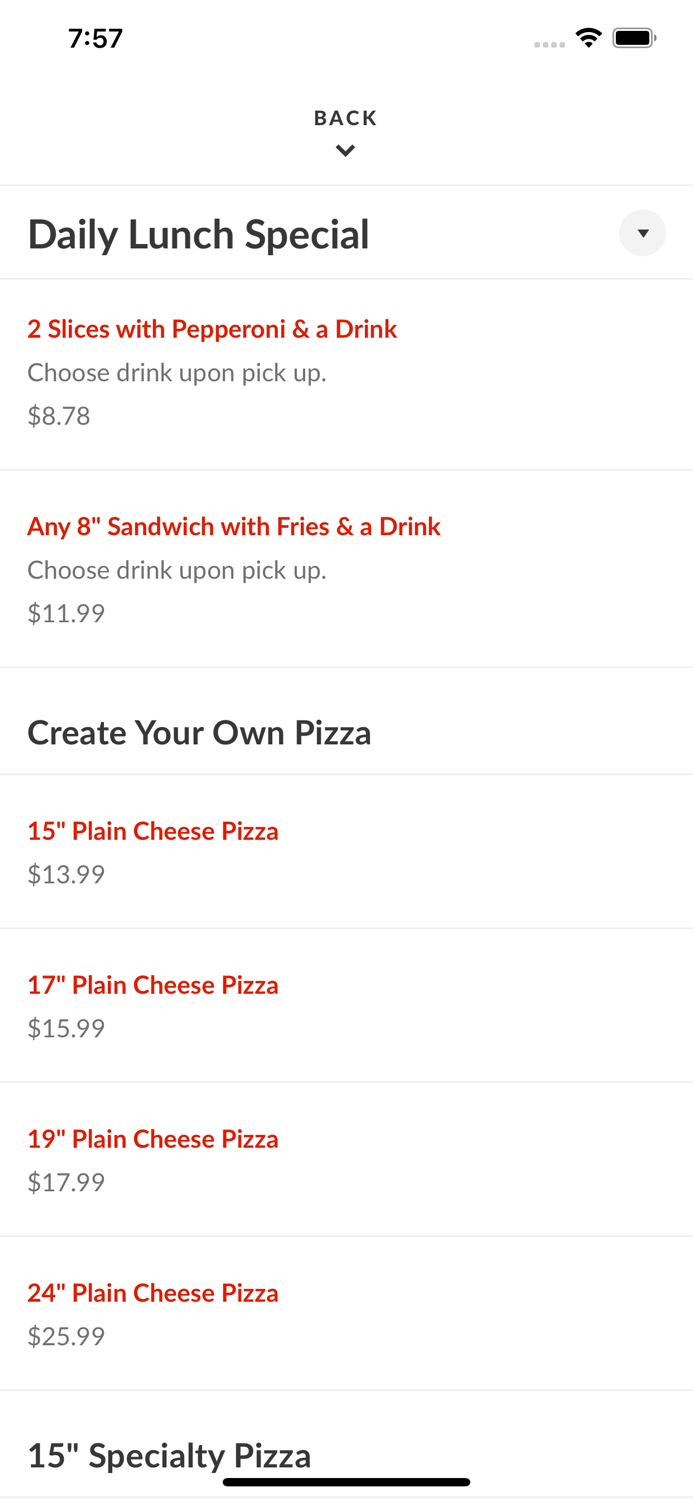693x1500 pixels.
Task: Tap the 24" Plain Cheese Pizza item
Action: pos(153,1293)
